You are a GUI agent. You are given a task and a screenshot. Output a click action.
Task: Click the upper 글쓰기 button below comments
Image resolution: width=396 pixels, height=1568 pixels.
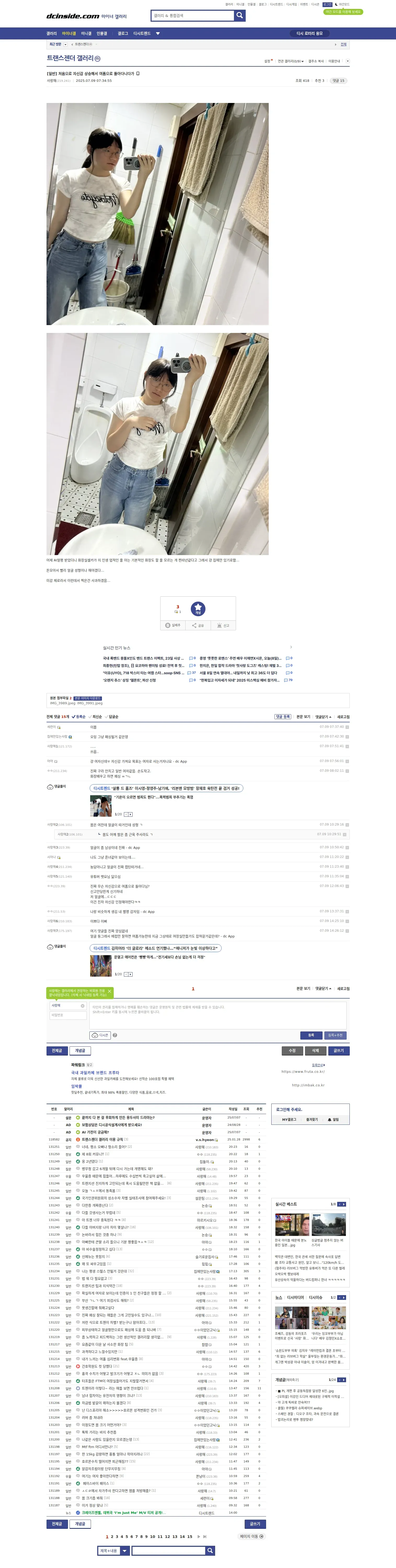coord(339,1051)
